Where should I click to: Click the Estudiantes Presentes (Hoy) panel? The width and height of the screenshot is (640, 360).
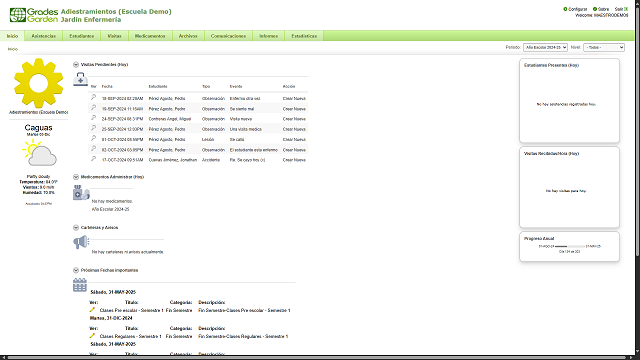569,100
